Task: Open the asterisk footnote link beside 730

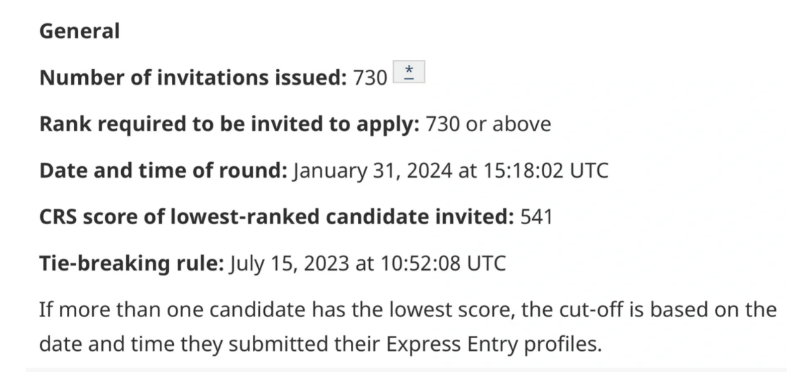Action: pyautogui.click(x=409, y=72)
